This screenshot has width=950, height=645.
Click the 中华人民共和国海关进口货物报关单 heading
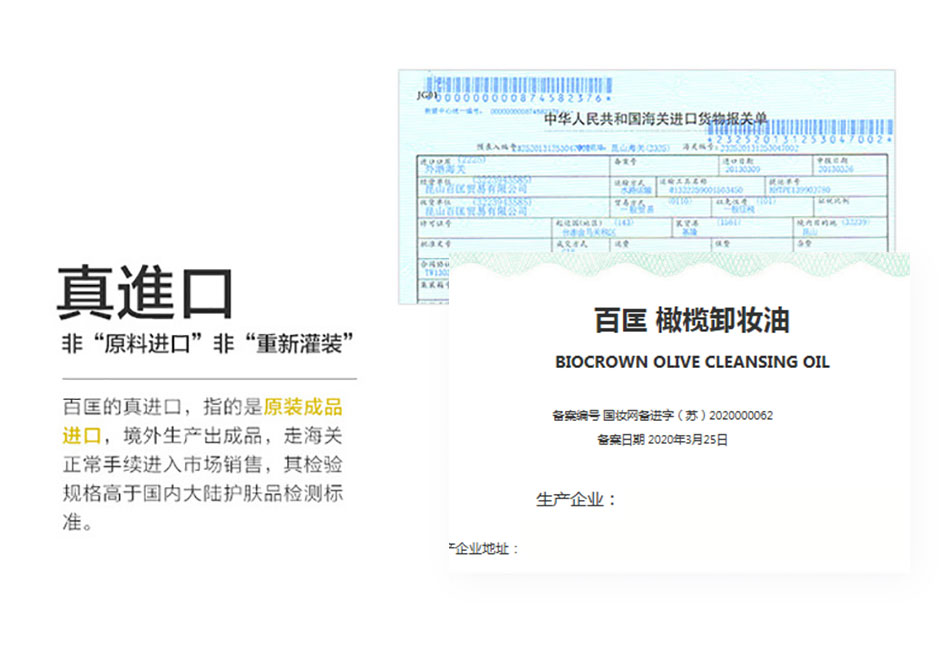point(656,119)
